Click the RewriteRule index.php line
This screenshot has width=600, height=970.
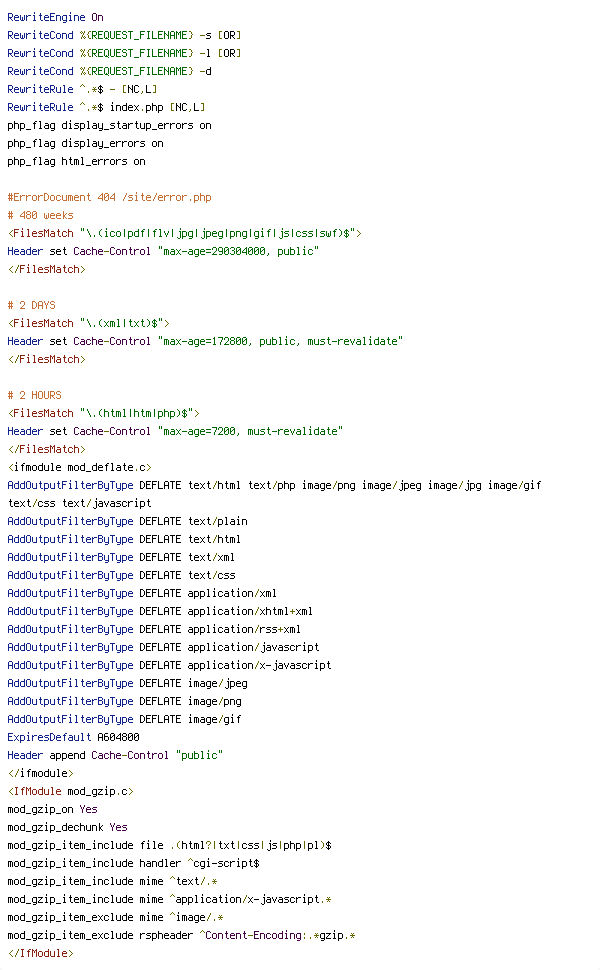click(106, 108)
